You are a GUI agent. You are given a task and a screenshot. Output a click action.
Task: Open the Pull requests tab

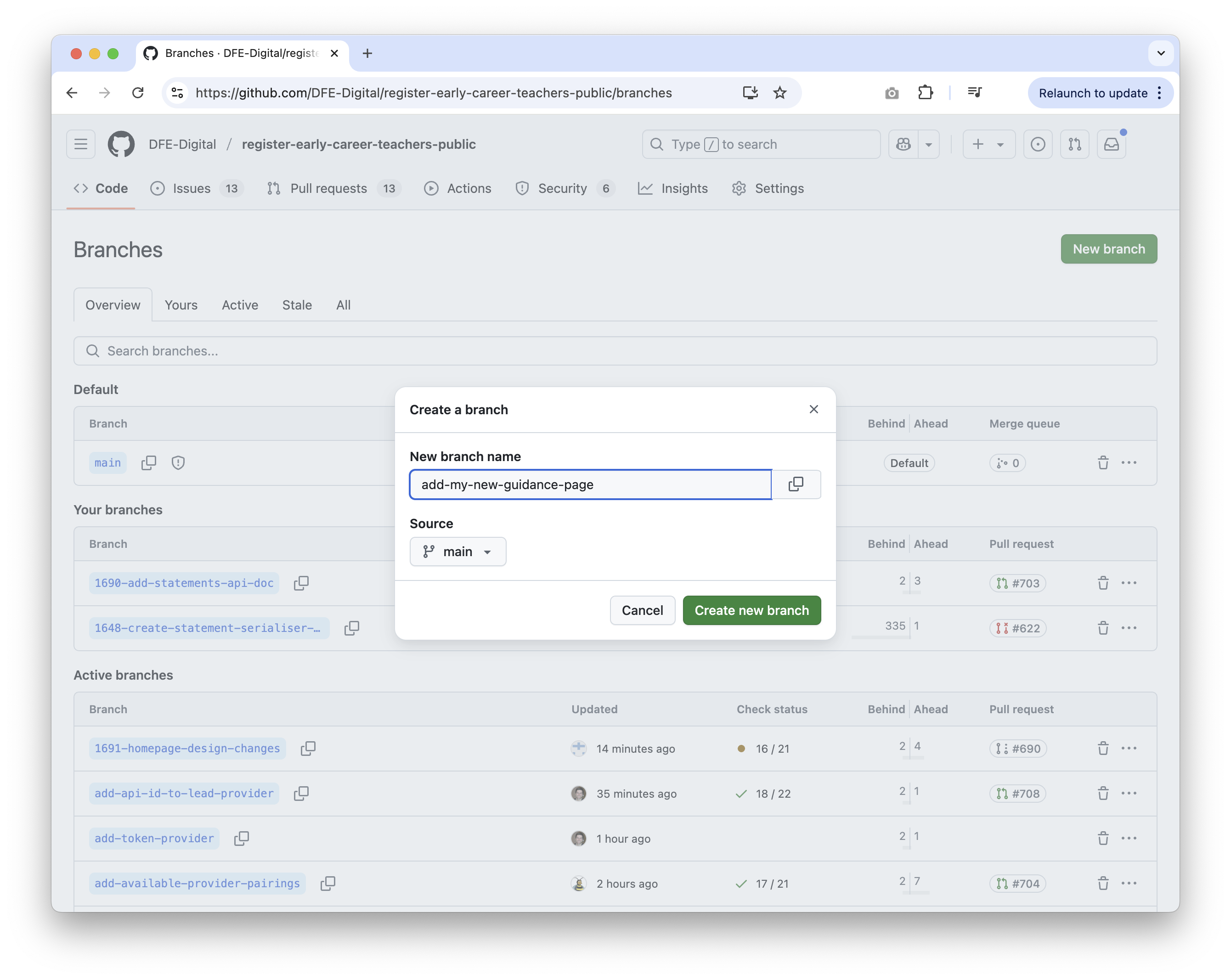point(334,188)
